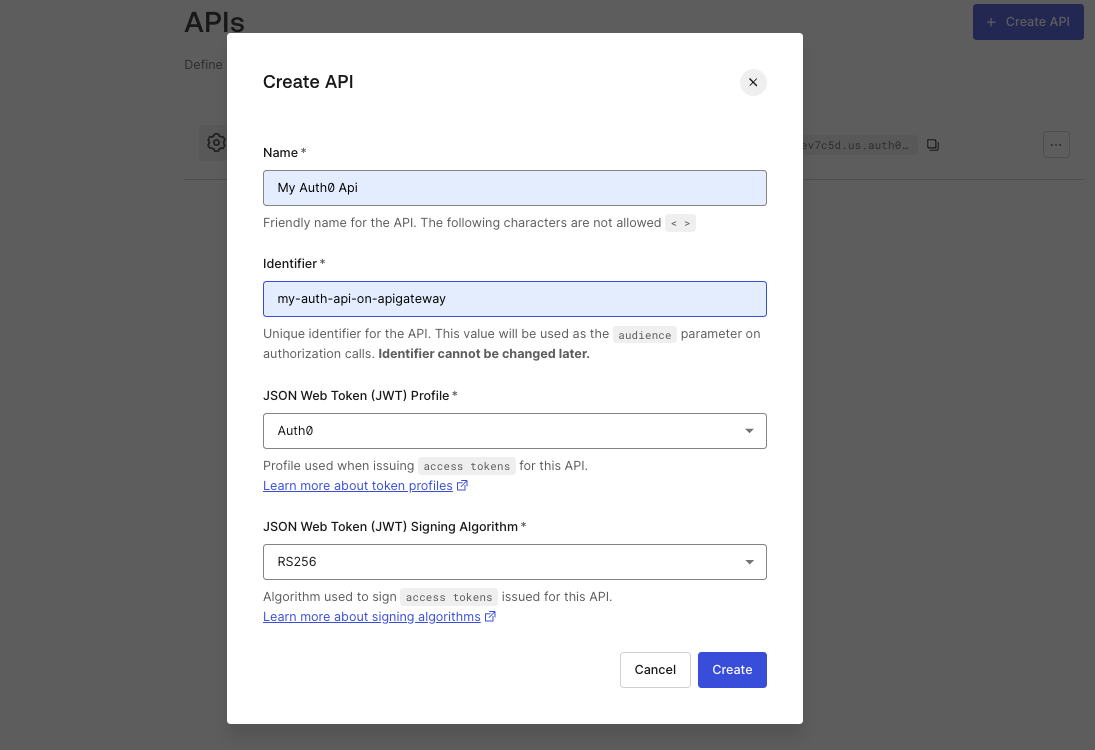Open the 'Learn more about signing algorithms' link
1095x750 pixels.
pos(372,616)
